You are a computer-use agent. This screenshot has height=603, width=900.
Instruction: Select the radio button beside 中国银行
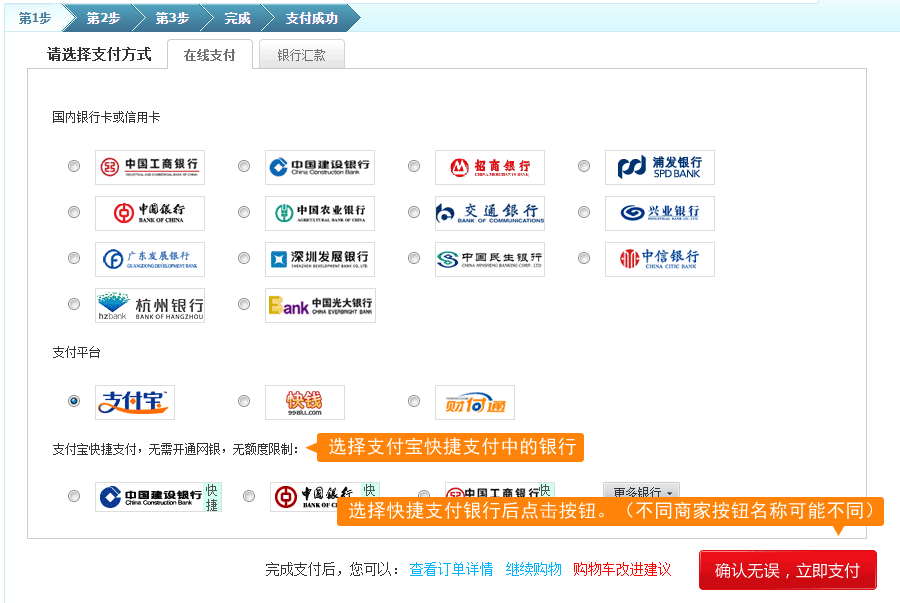[73, 213]
